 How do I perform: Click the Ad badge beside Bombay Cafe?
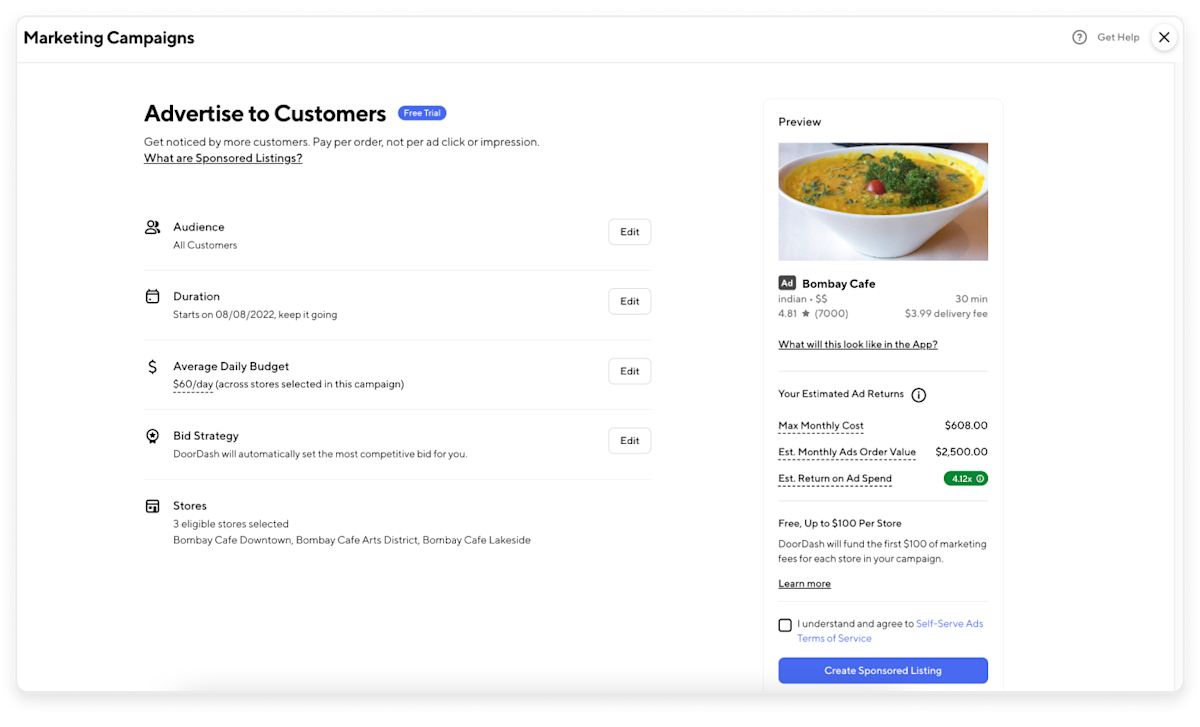(x=786, y=283)
